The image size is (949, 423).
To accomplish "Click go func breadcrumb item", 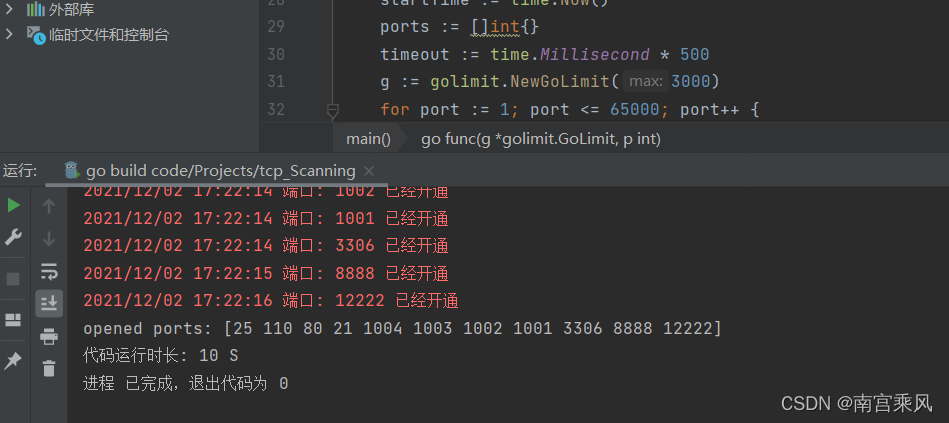I will click(541, 139).
